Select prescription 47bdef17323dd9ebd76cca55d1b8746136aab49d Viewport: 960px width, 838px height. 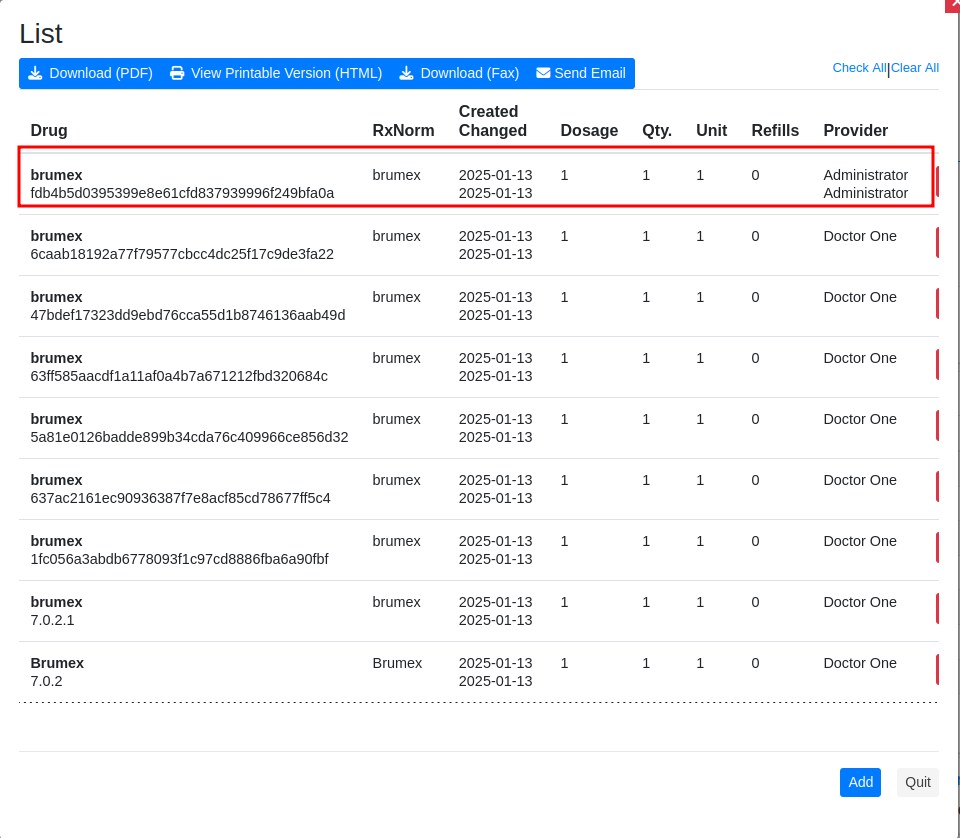point(479,306)
